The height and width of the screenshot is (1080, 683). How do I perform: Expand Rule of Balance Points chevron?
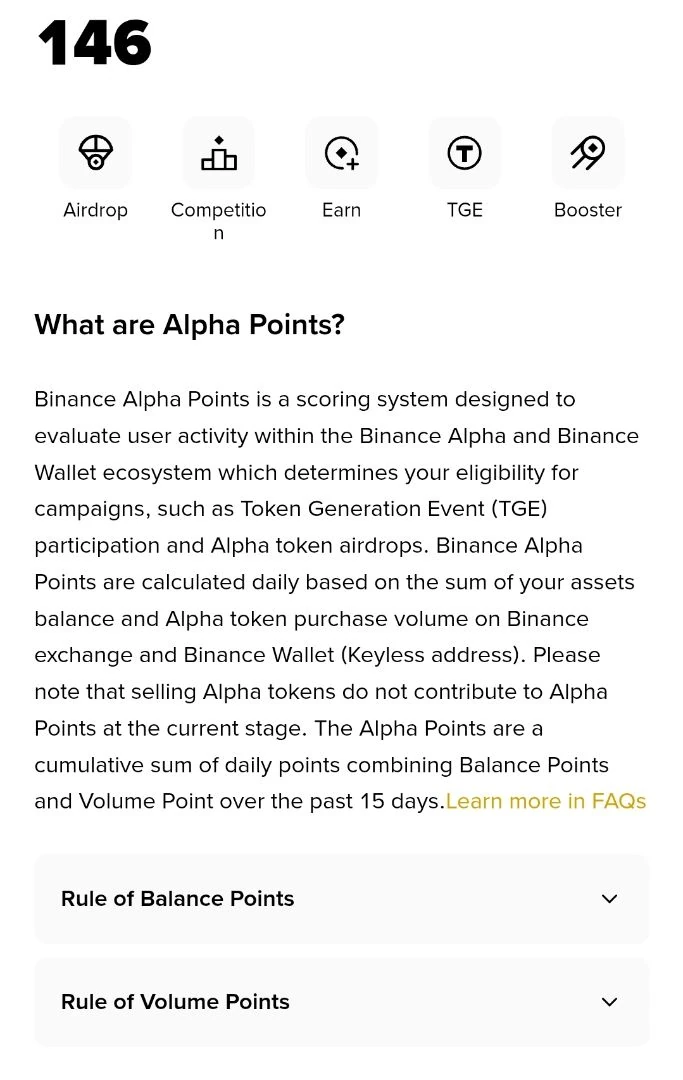(x=609, y=899)
